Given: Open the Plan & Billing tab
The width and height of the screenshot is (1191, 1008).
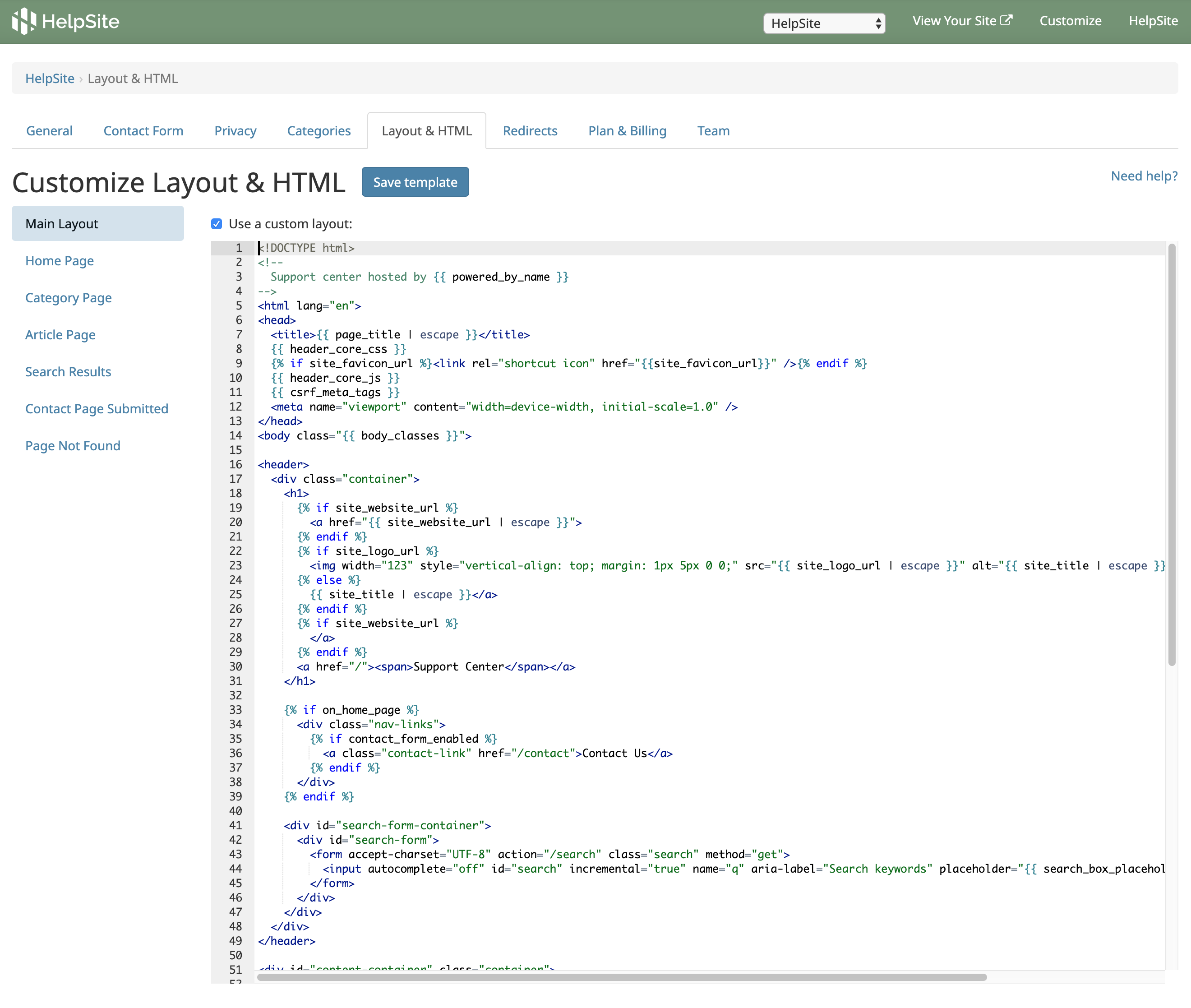Looking at the screenshot, I should pyautogui.click(x=627, y=130).
